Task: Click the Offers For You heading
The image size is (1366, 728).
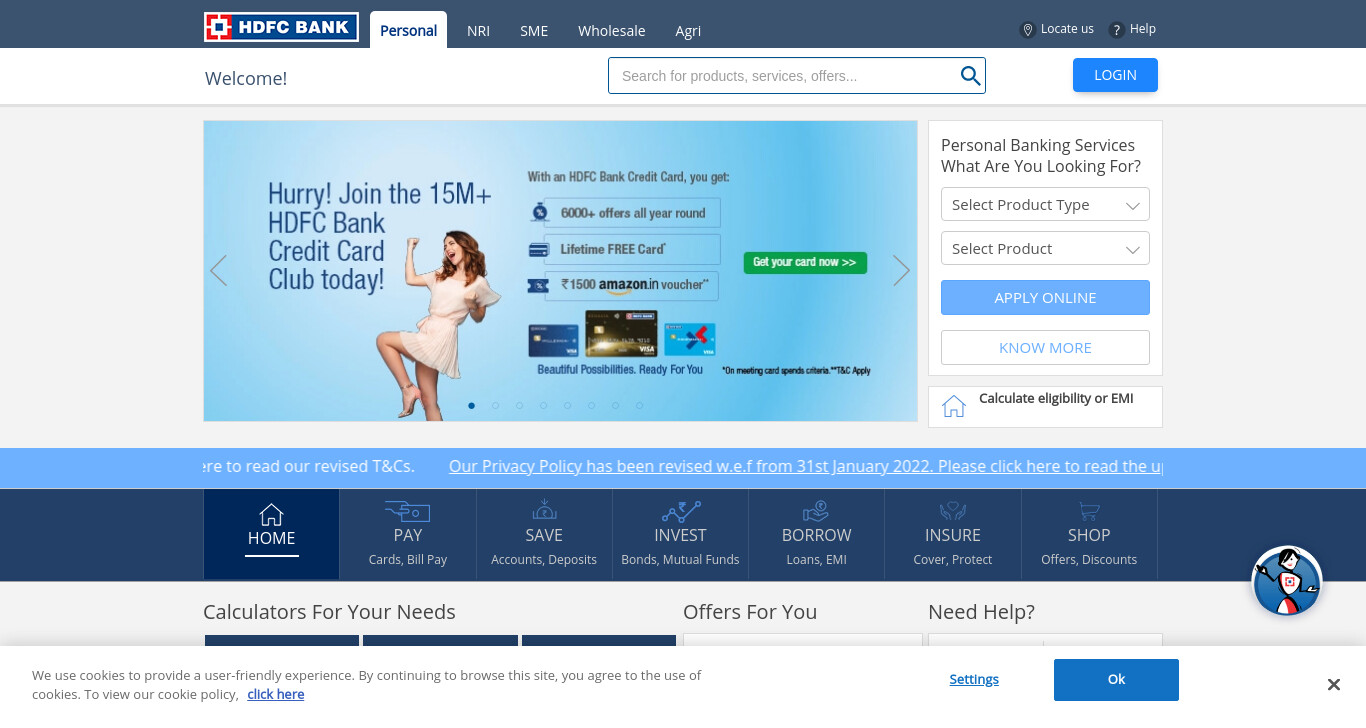Action: 750,612
